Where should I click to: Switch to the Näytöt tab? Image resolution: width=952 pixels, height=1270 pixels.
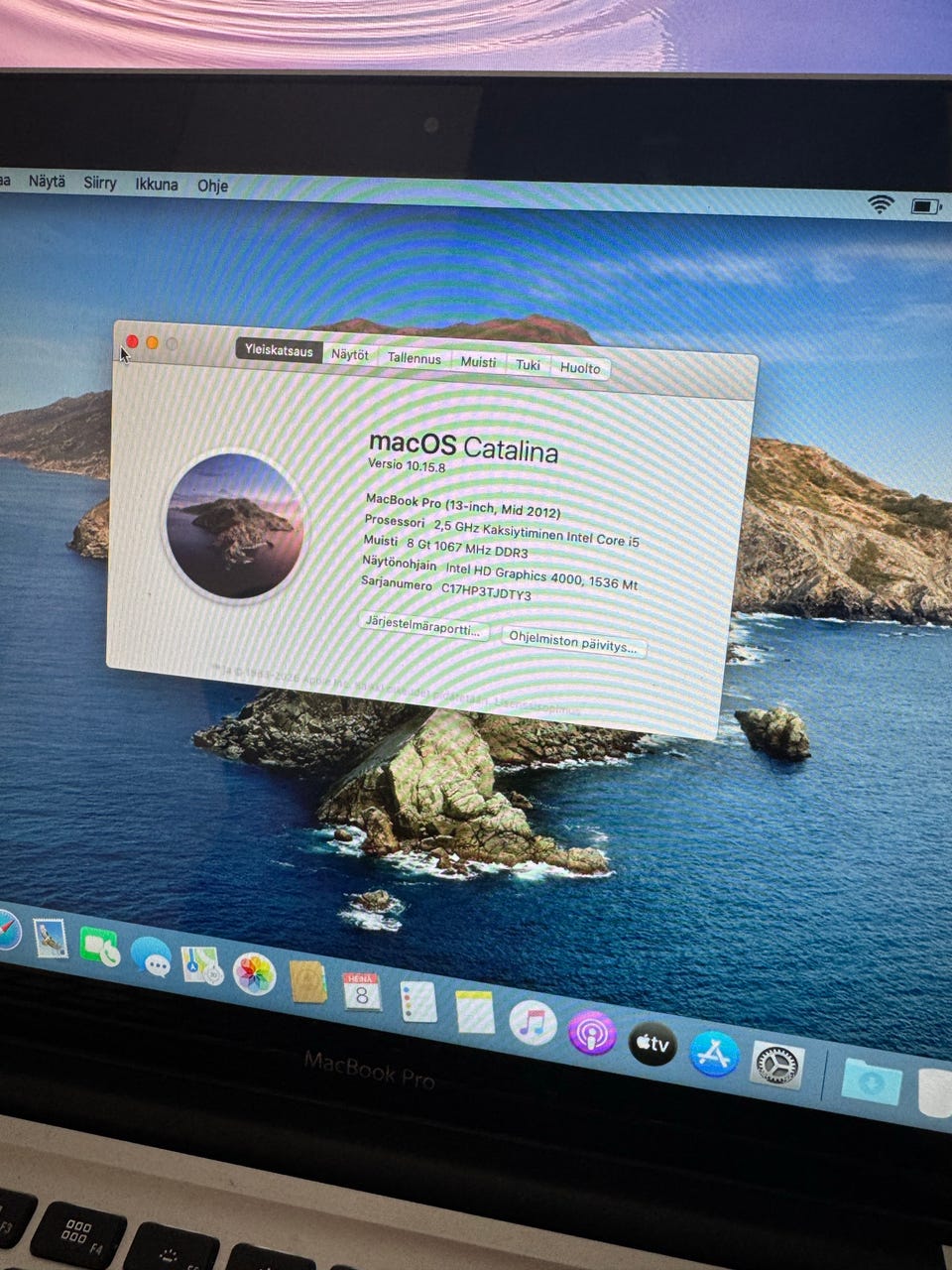tap(349, 355)
